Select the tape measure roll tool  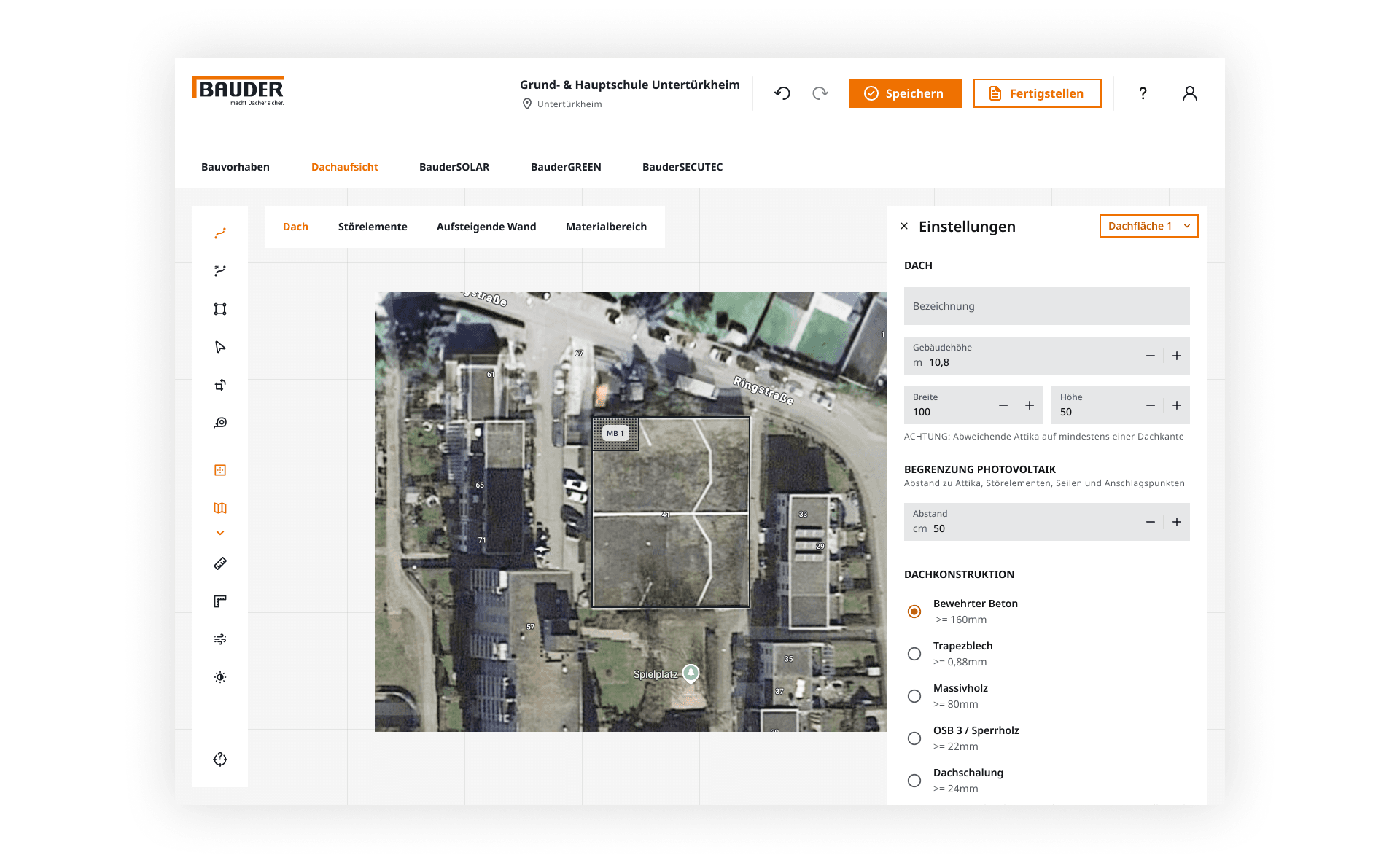coord(220,423)
